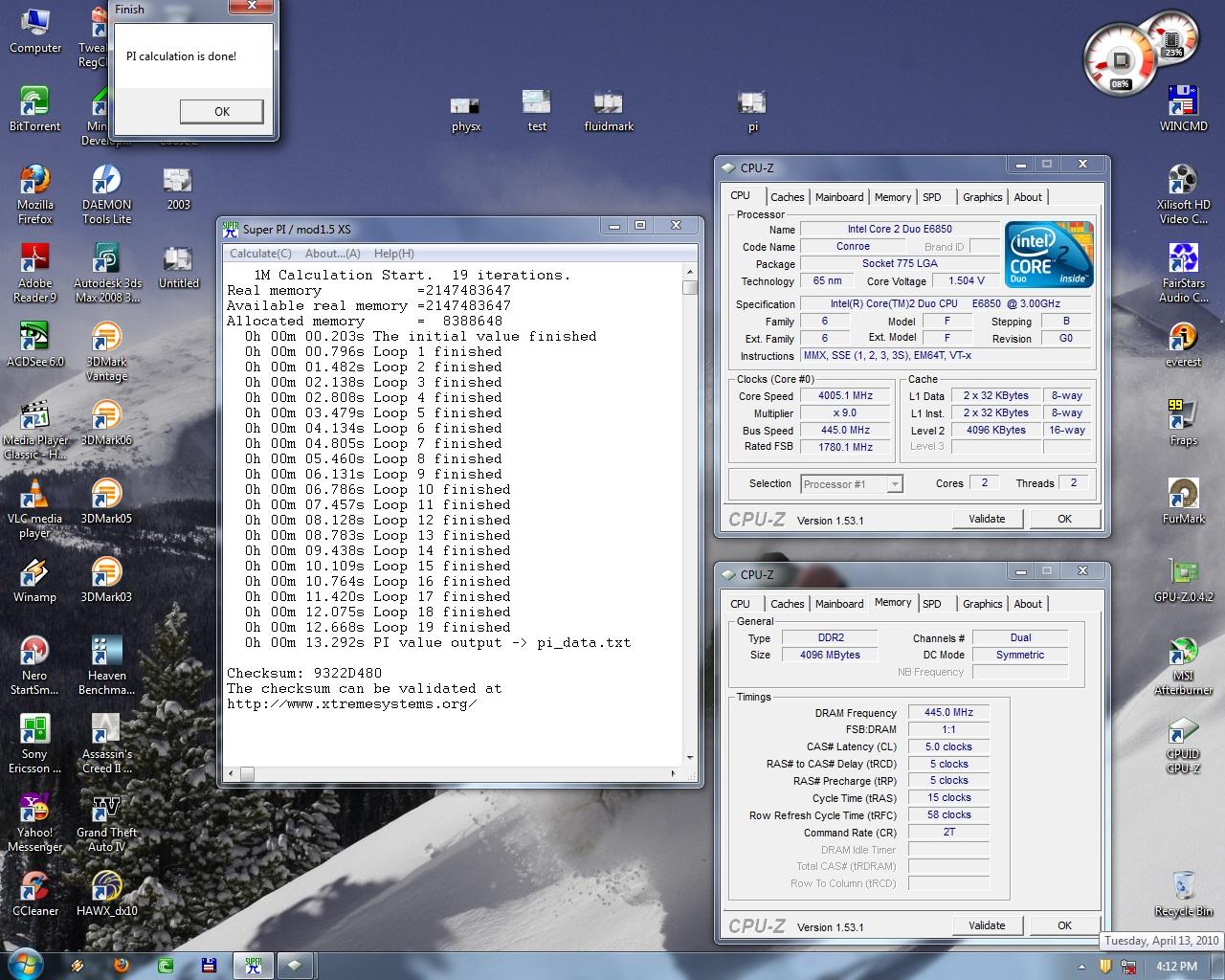Image resolution: width=1225 pixels, height=980 pixels.
Task: Select Memory tab in top CPU-Z window
Action: (893, 197)
